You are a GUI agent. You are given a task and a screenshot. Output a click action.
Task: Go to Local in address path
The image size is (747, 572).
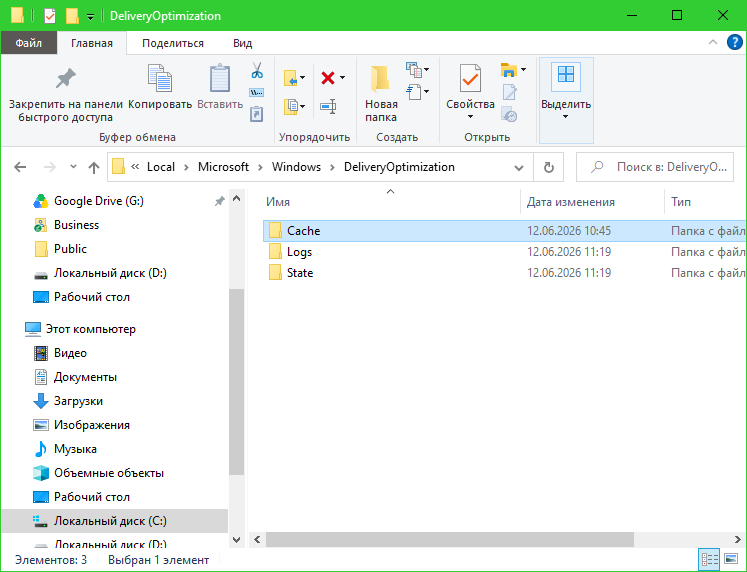click(x=161, y=167)
